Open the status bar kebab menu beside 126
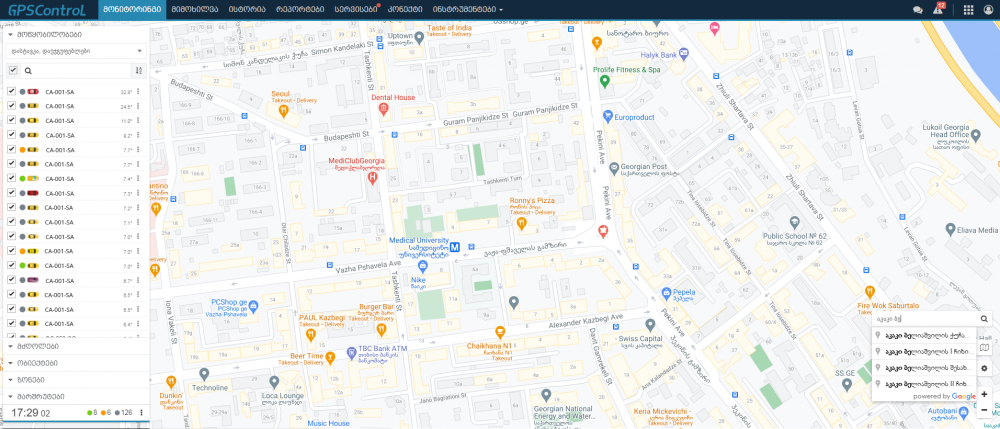Image resolution: width=1000 pixels, height=429 pixels. [141, 412]
